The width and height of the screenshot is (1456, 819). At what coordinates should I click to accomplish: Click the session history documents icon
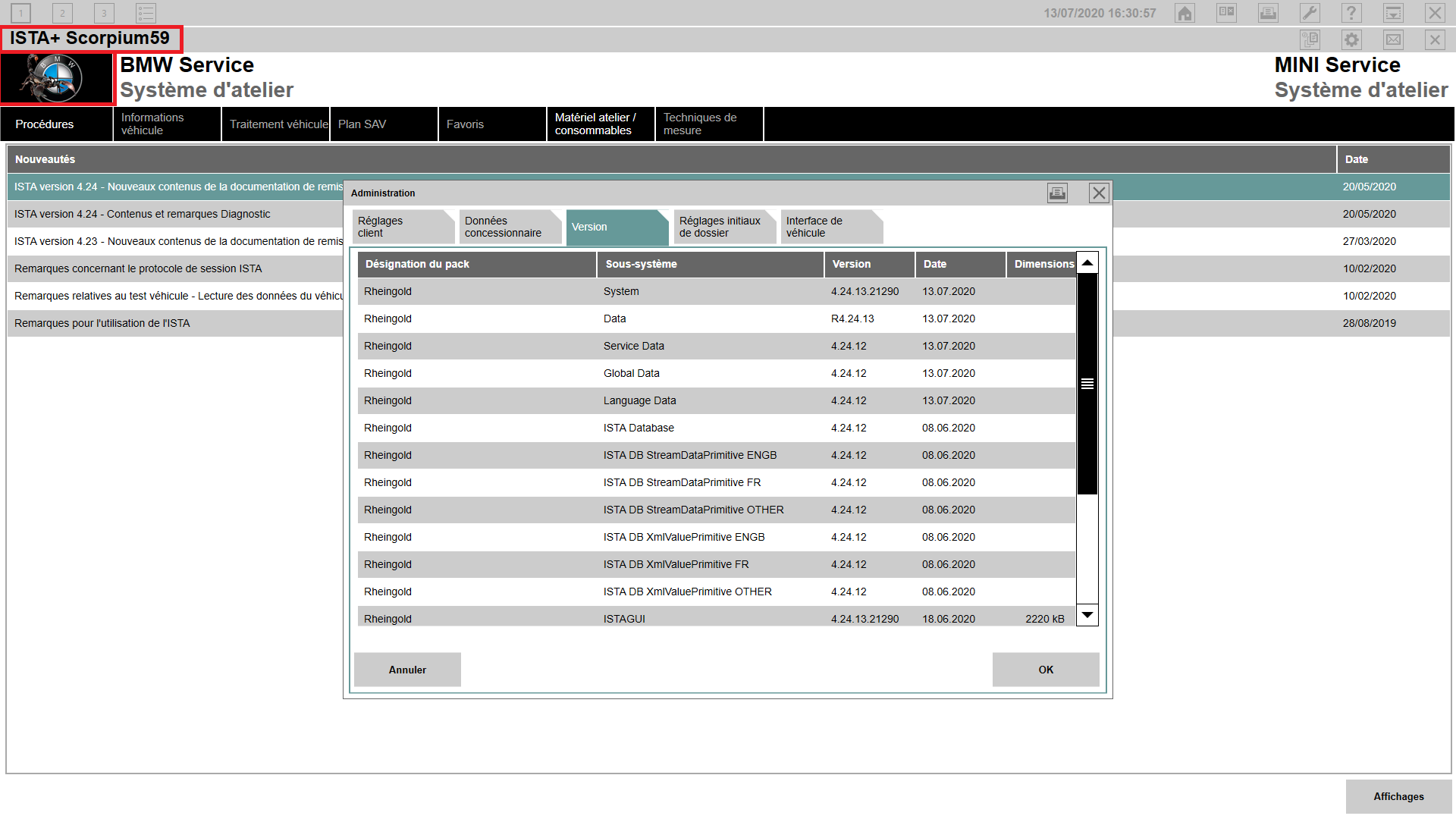coord(1310,39)
